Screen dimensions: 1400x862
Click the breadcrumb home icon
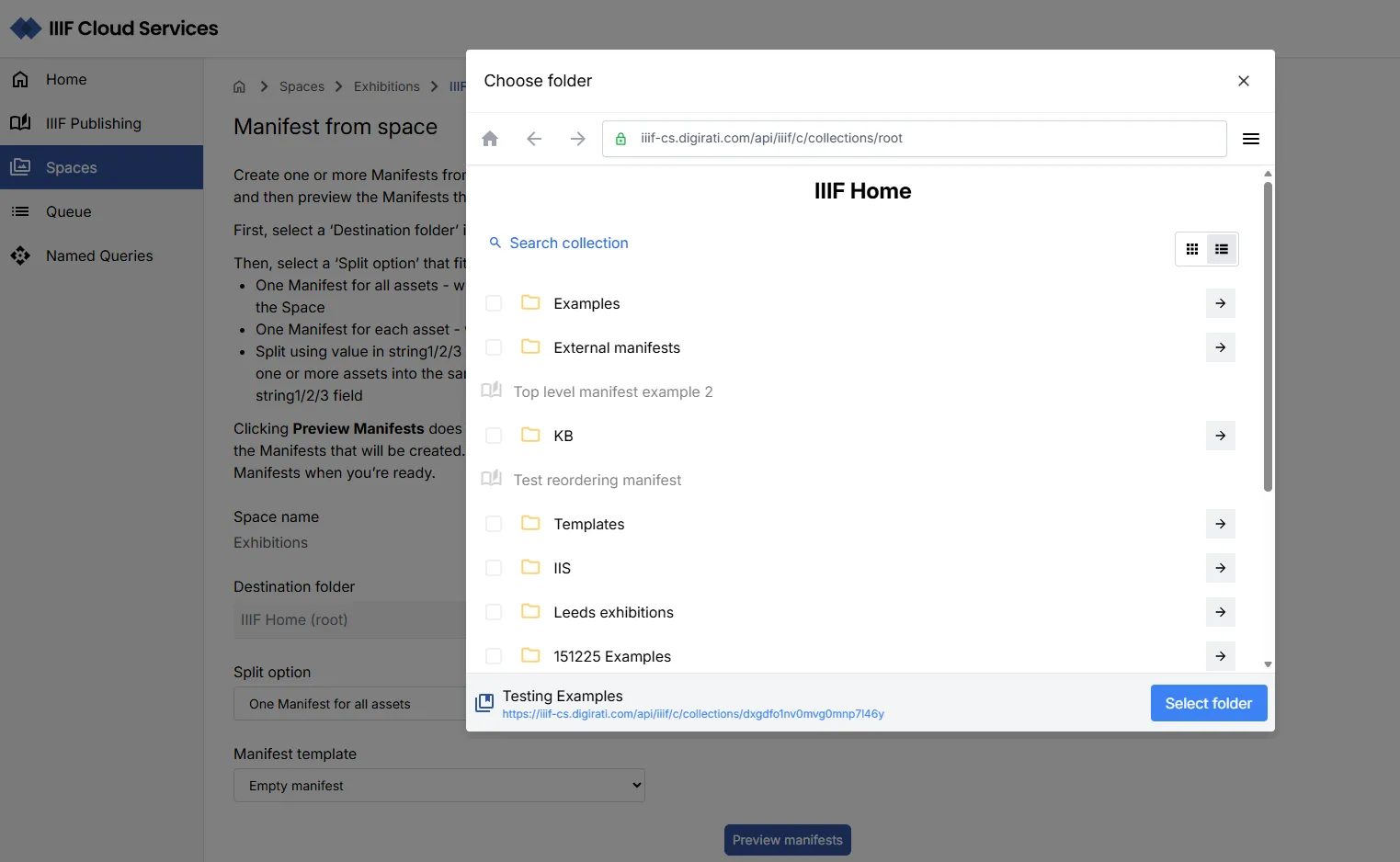pyautogui.click(x=239, y=86)
